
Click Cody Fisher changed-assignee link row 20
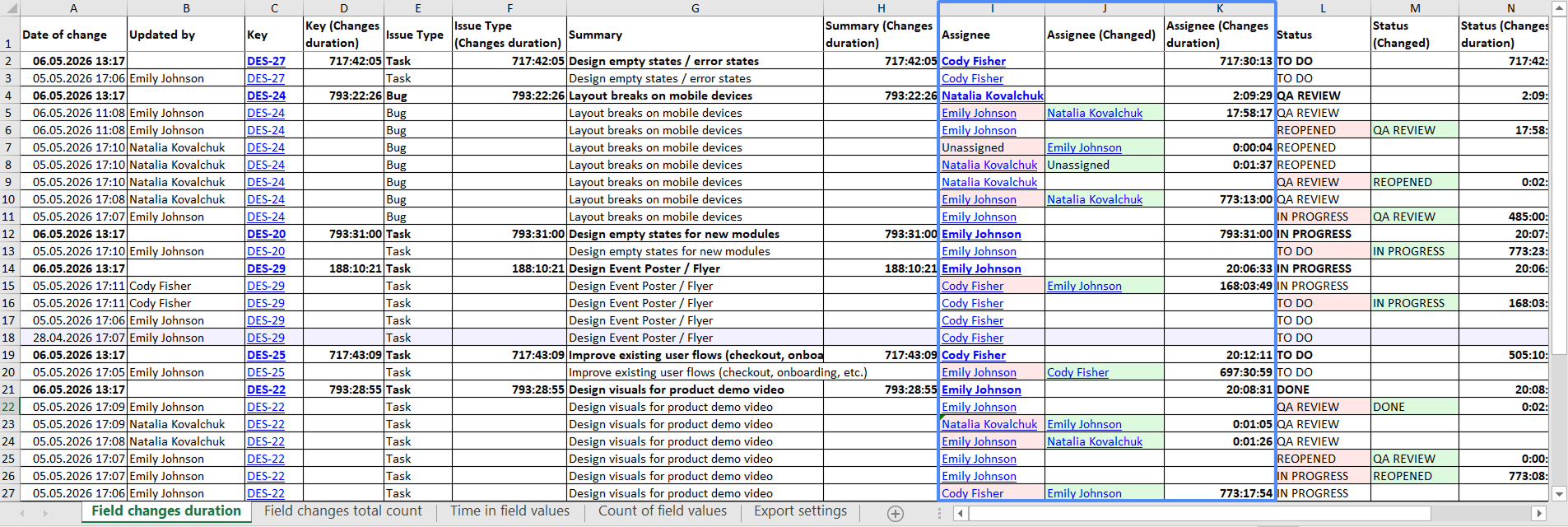coord(1077,372)
